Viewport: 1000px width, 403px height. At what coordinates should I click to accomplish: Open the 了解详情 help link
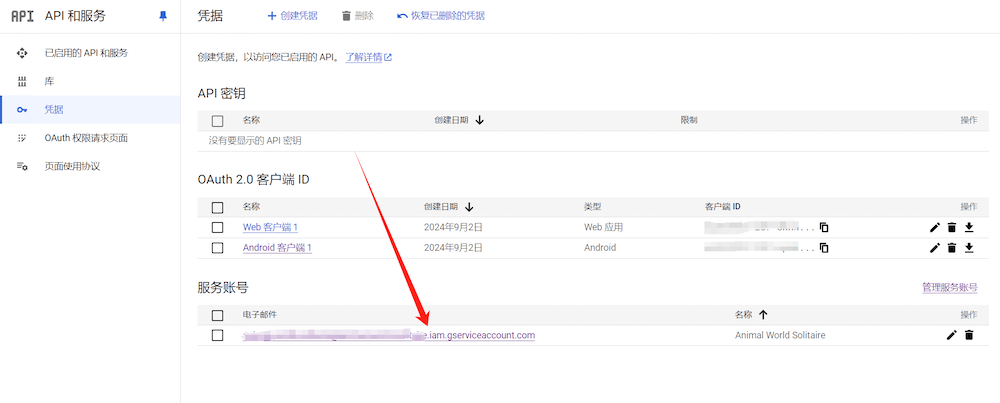click(368, 57)
